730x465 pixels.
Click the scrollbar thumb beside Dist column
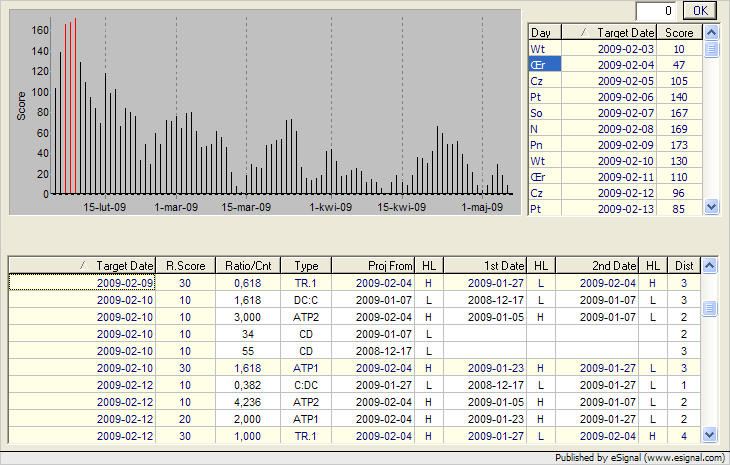tap(709, 308)
